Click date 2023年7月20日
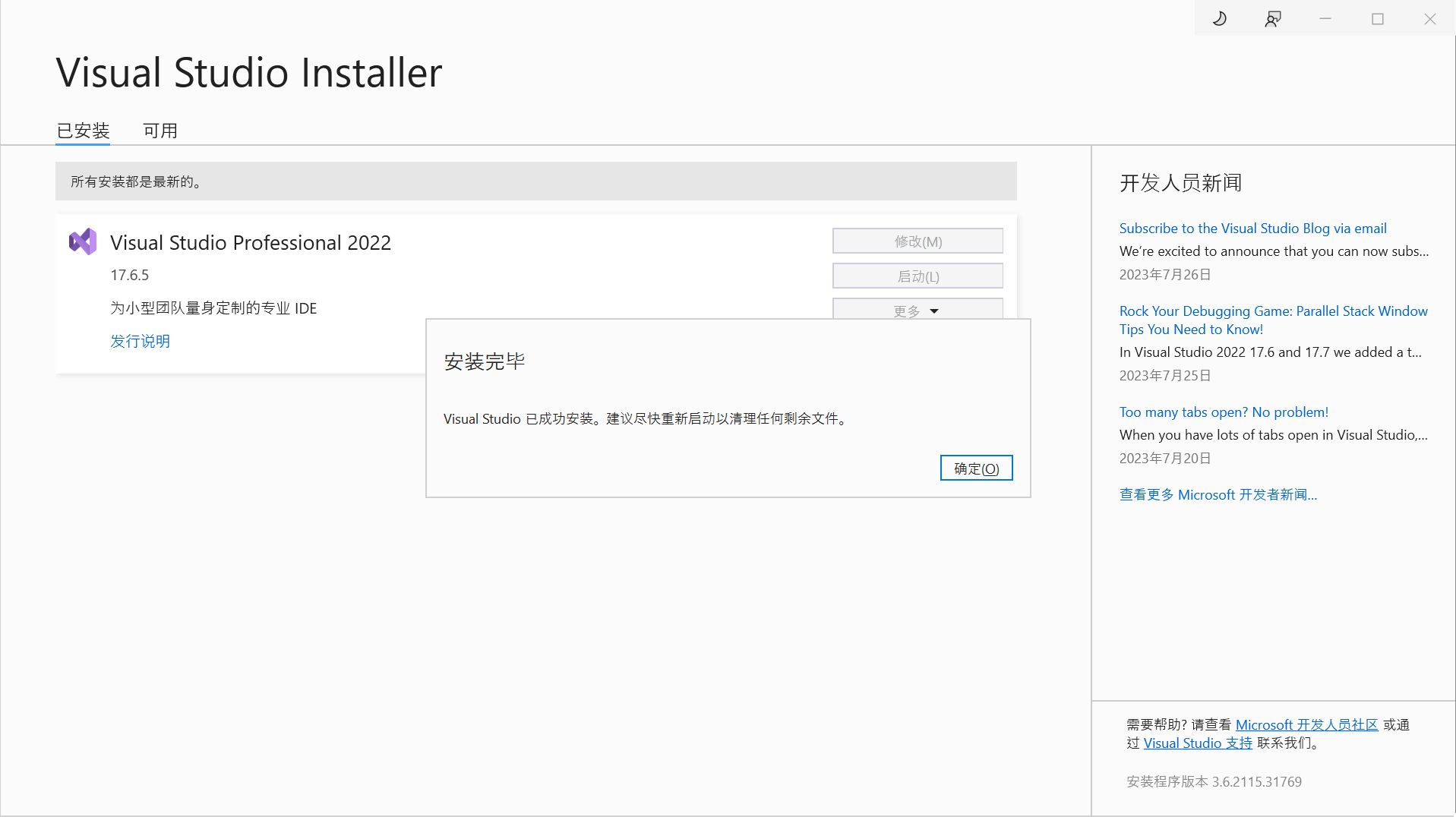The width and height of the screenshot is (1456, 817). coord(1165,459)
